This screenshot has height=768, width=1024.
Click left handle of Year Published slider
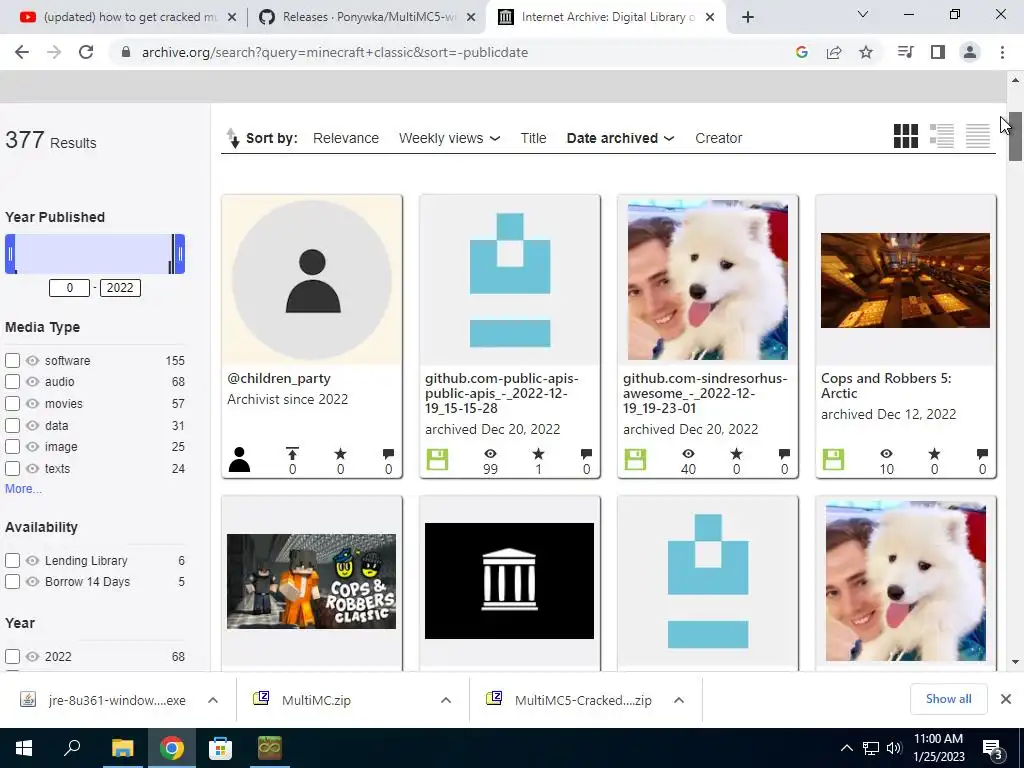pyautogui.click(x=10, y=254)
